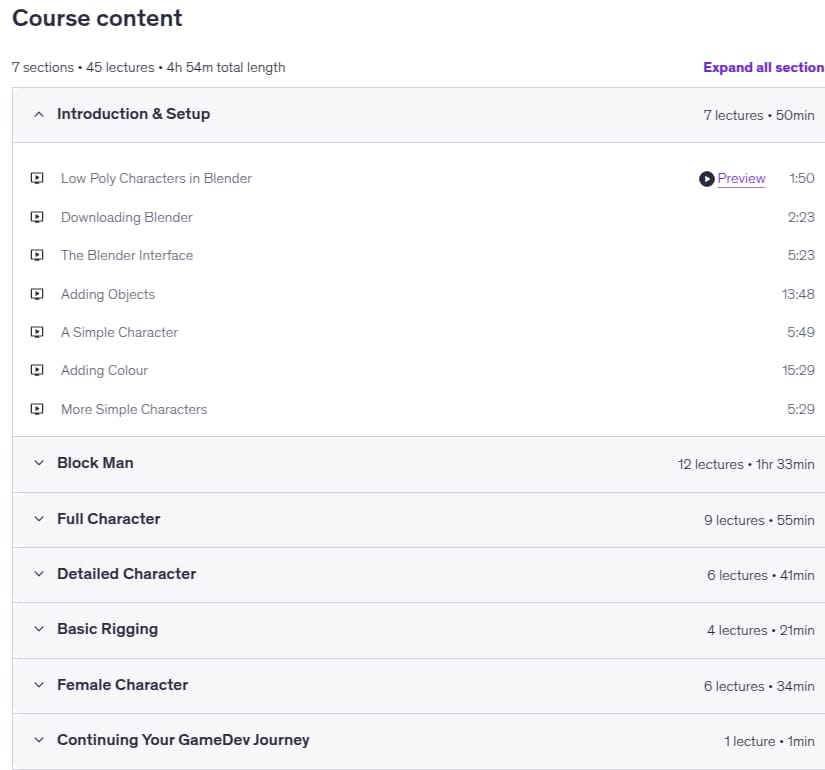The image size is (825, 770).
Task: Click the Detailed Character section title
Action: pyautogui.click(x=126, y=574)
